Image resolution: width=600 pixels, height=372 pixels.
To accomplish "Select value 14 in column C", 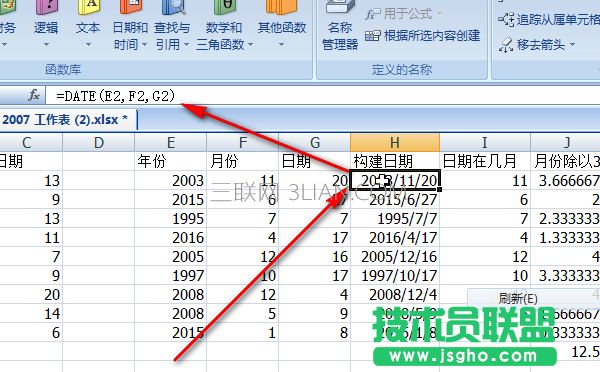I will [x=31, y=314].
